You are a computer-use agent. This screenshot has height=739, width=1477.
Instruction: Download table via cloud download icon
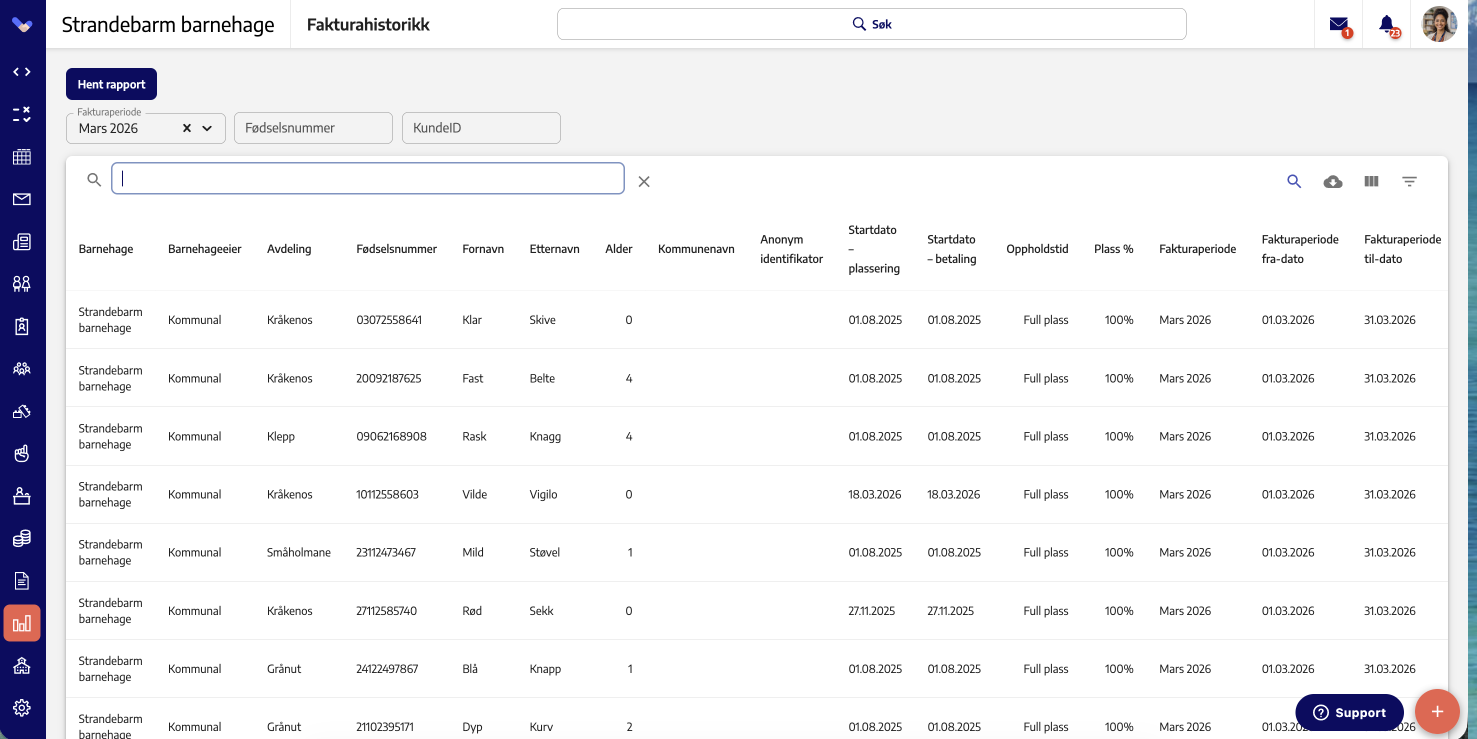coord(1333,181)
